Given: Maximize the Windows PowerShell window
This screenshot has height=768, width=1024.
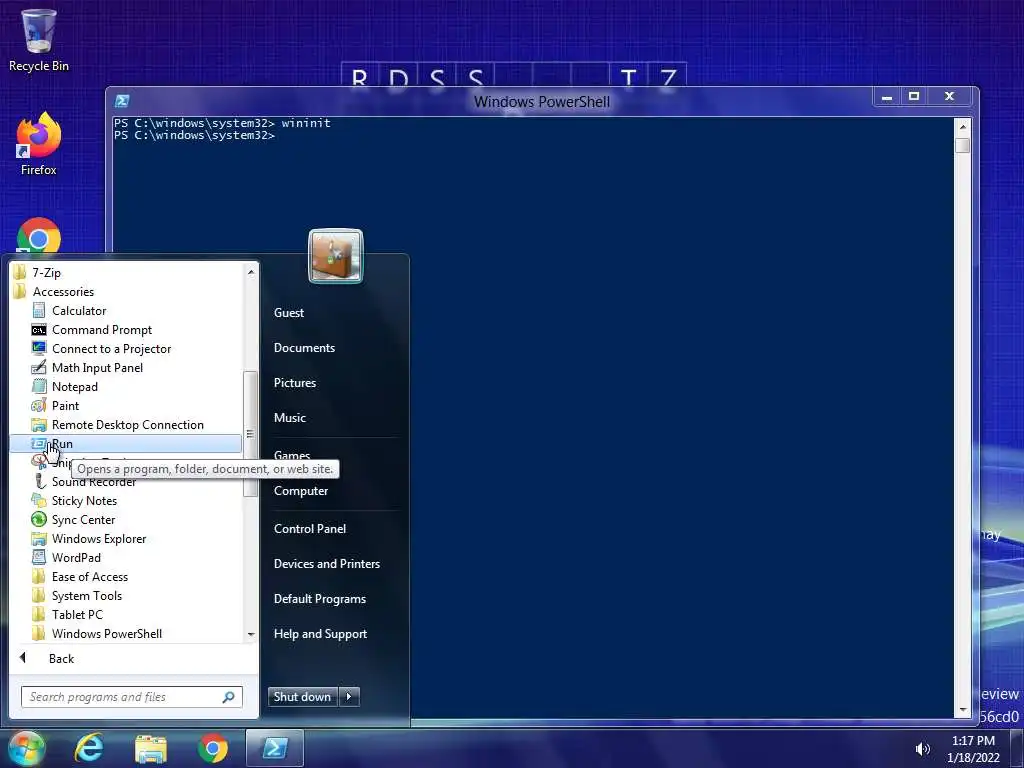Looking at the screenshot, I should [x=914, y=97].
